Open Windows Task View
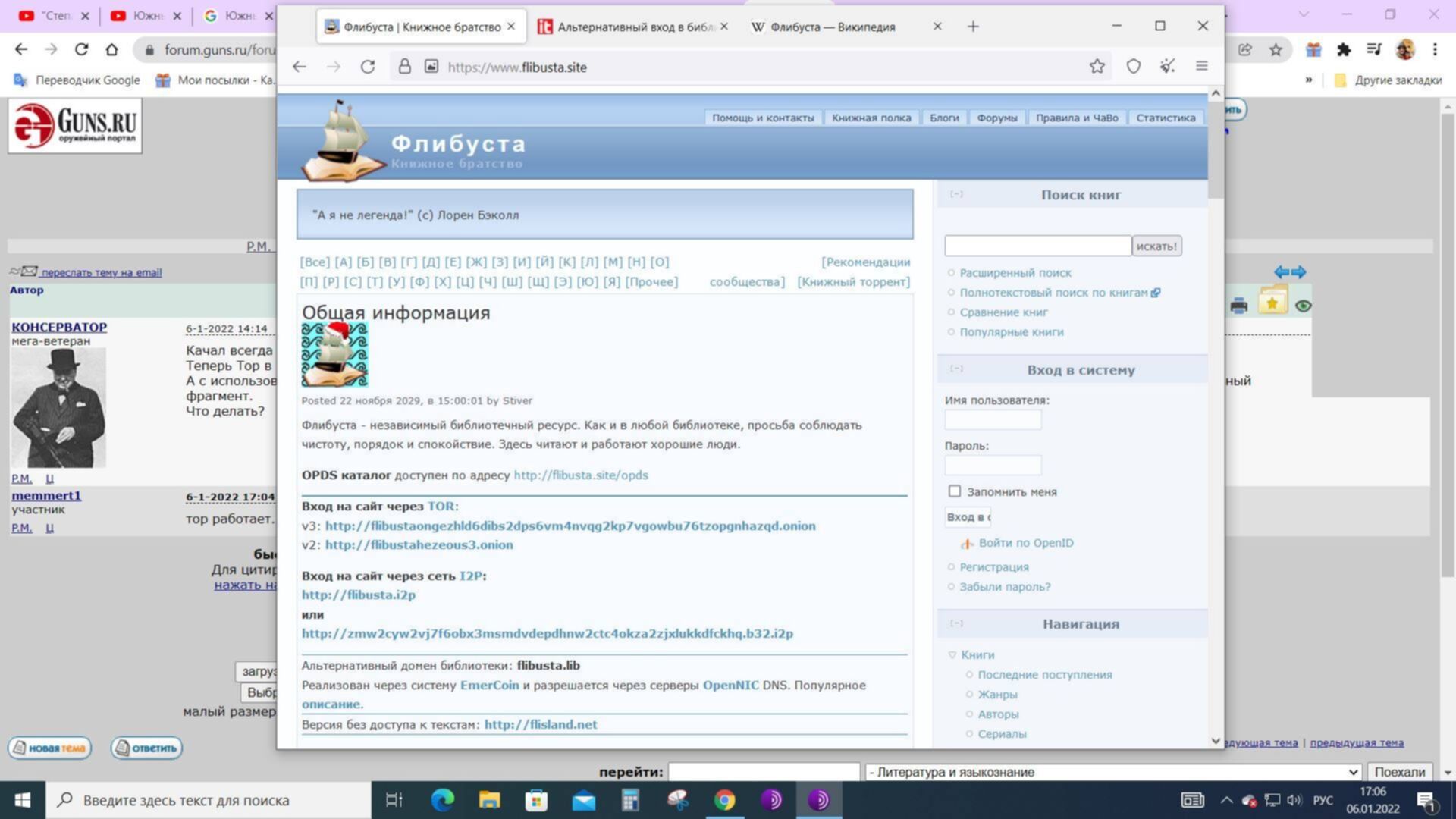This screenshot has width=1456, height=819. (394, 800)
